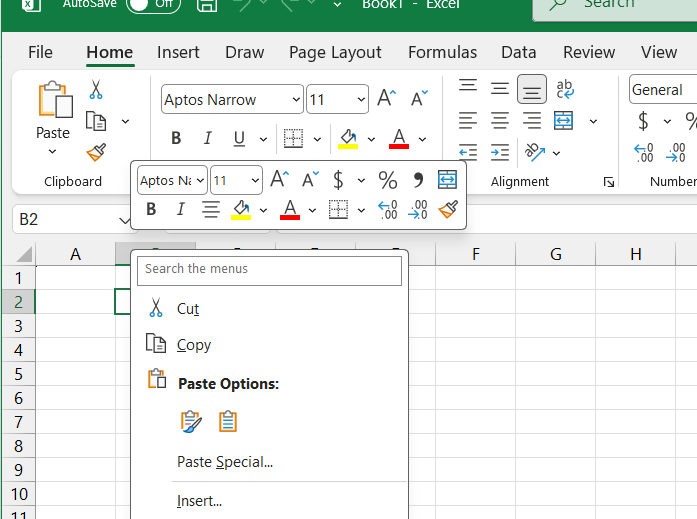Open the mini toolbar font size dropdown

(x=255, y=180)
